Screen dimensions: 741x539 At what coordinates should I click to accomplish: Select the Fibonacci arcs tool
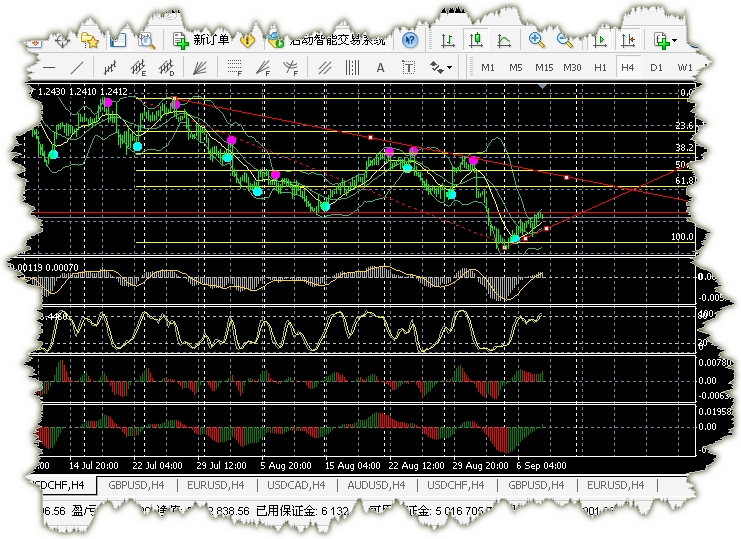(291, 68)
